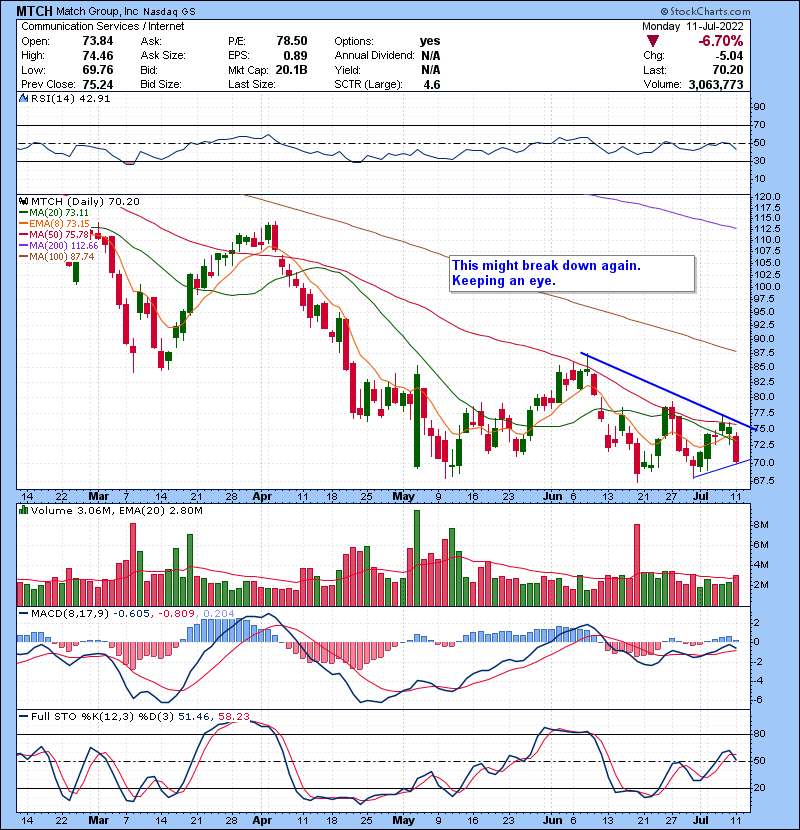Image resolution: width=800 pixels, height=830 pixels.
Task: Click the P/E value 78.50
Action: point(292,41)
